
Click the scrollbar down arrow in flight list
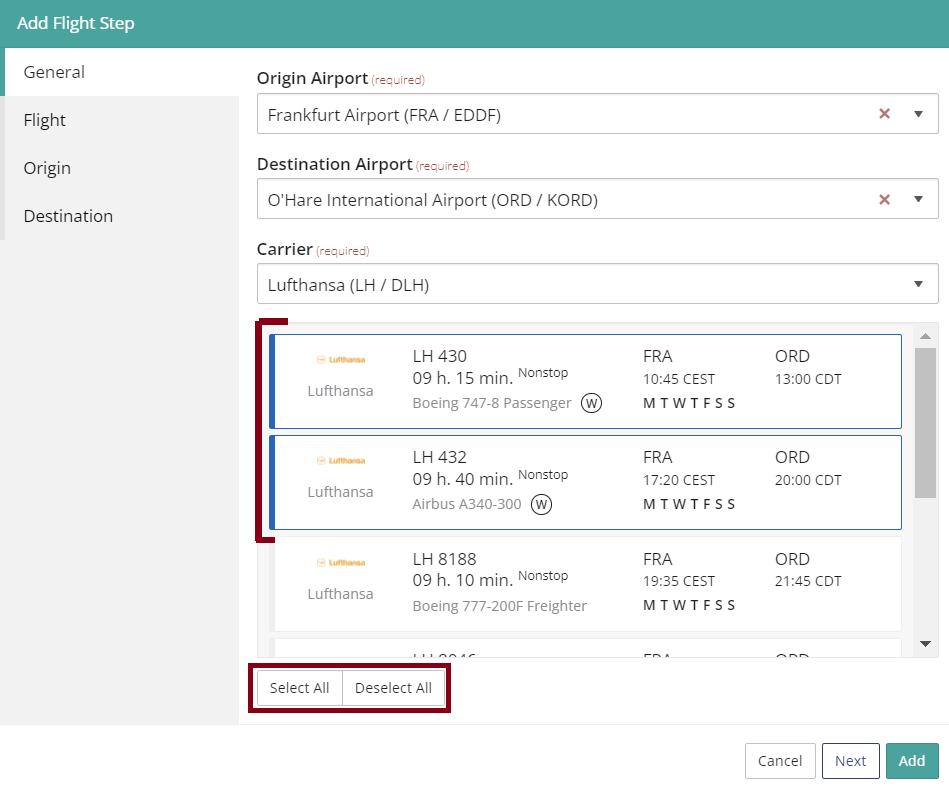click(925, 643)
